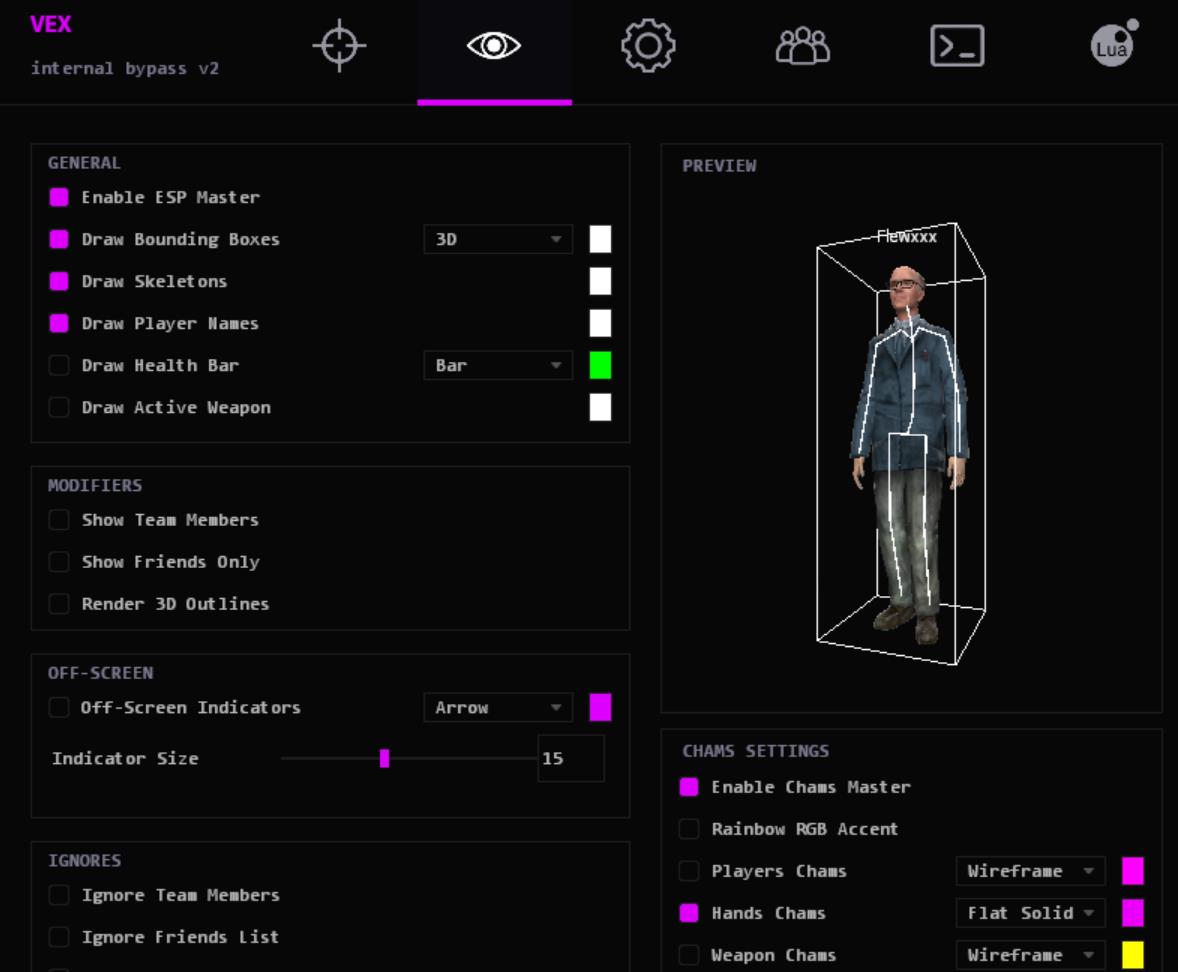Open Hands Chams Flat Solid dropdown
1178x972 pixels.
pos(1031,913)
